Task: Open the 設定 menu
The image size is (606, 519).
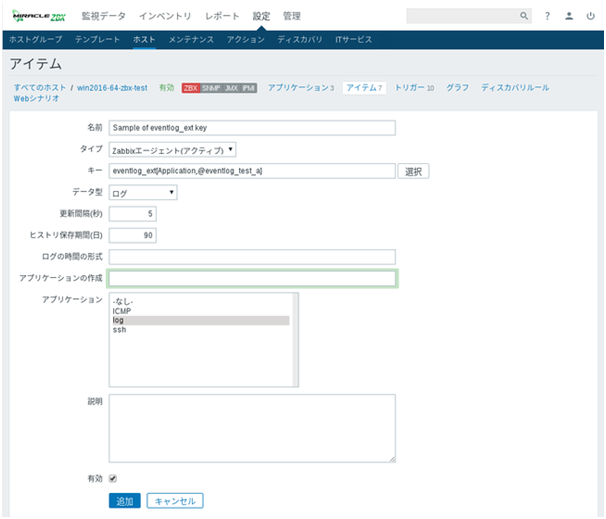Action: click(x=261, y=16)
